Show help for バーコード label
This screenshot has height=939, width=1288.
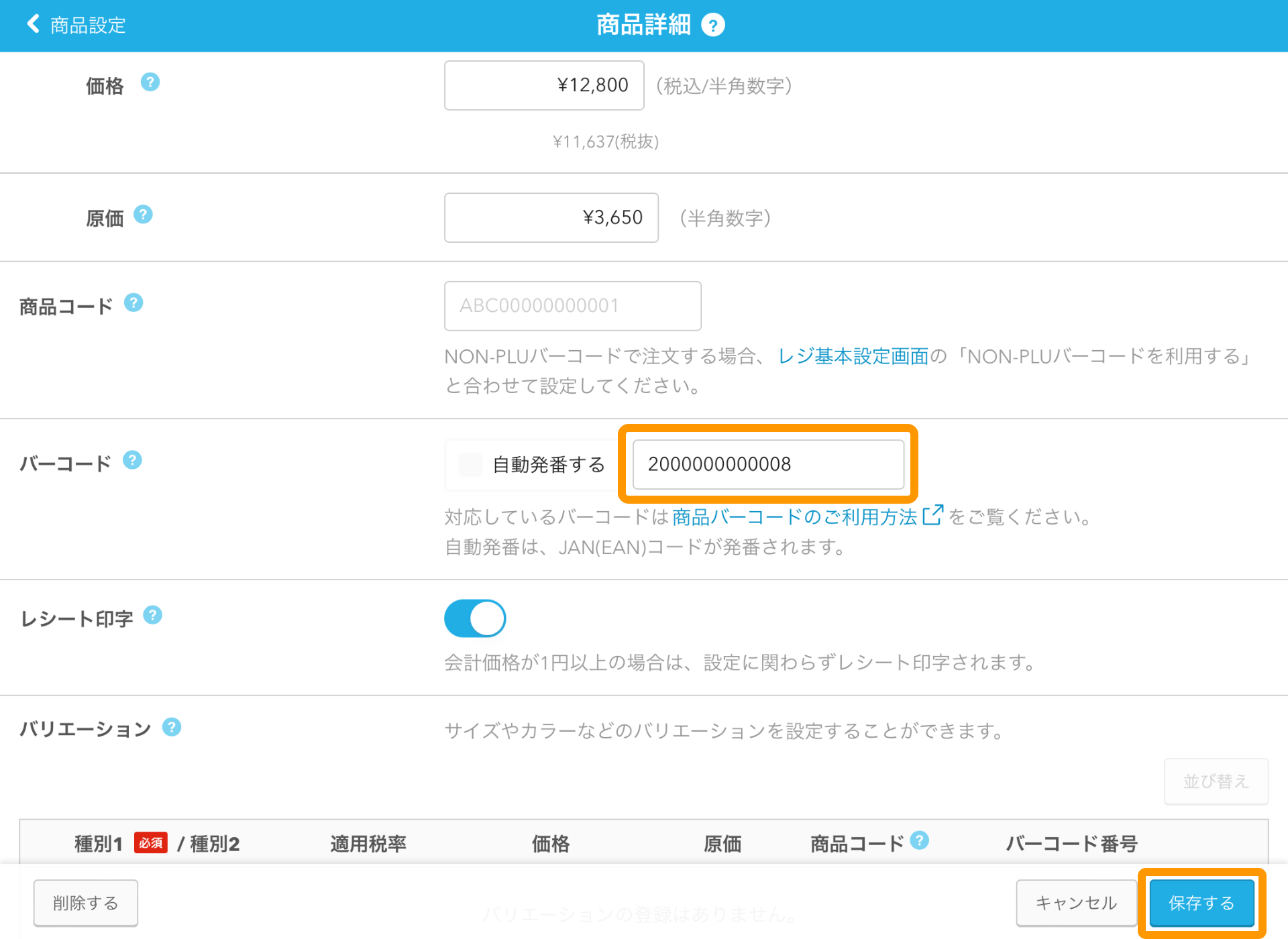tap(132, 460)
